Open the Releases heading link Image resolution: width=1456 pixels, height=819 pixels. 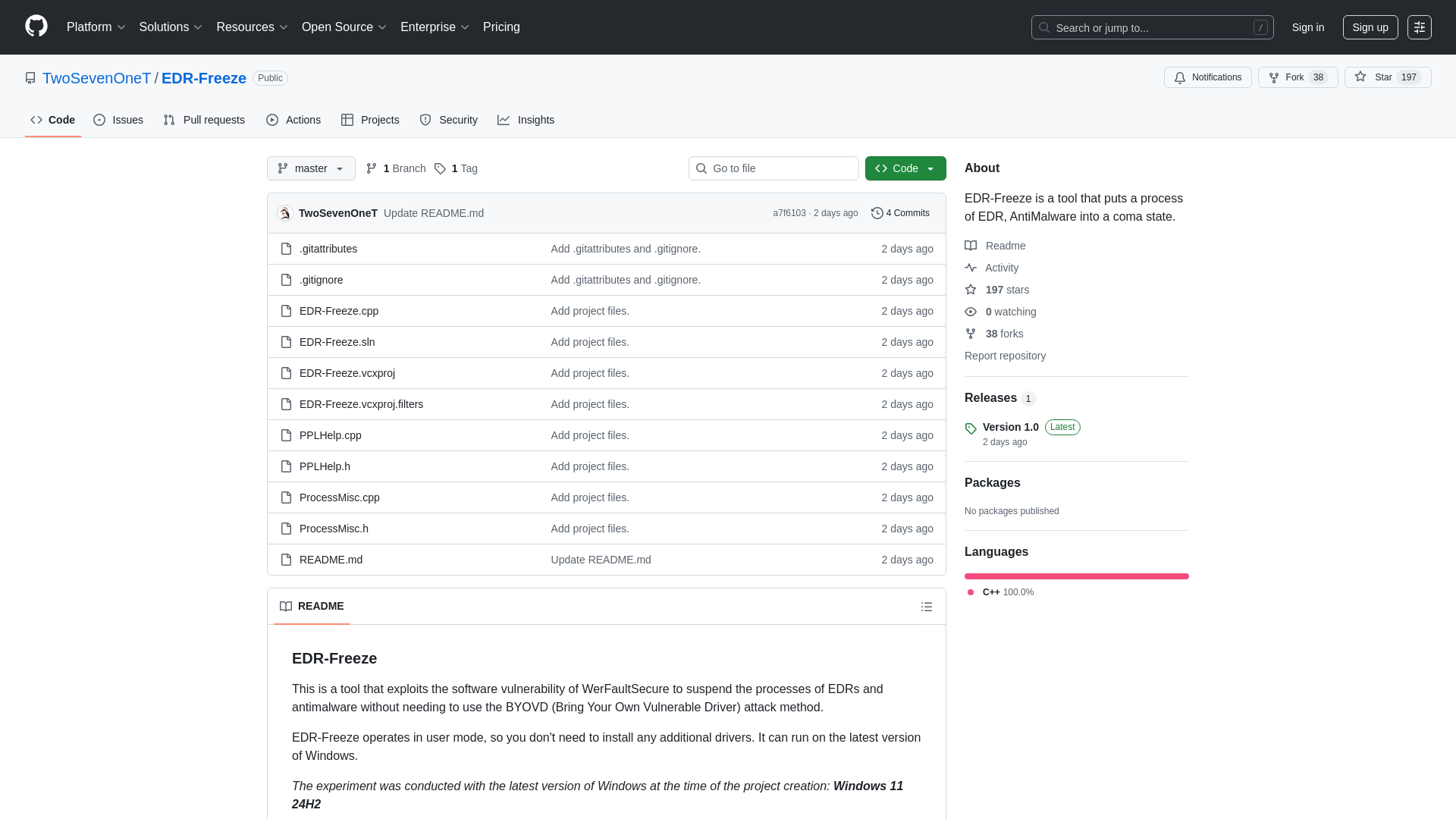990,398
